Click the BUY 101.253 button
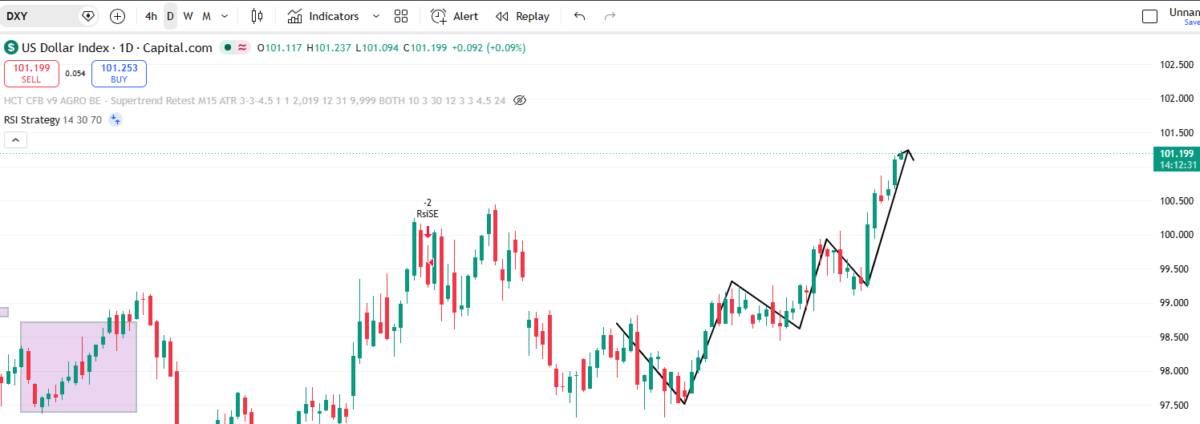Image resolution: width=1200 pixels, height=424 pixels. click(119, 73)
